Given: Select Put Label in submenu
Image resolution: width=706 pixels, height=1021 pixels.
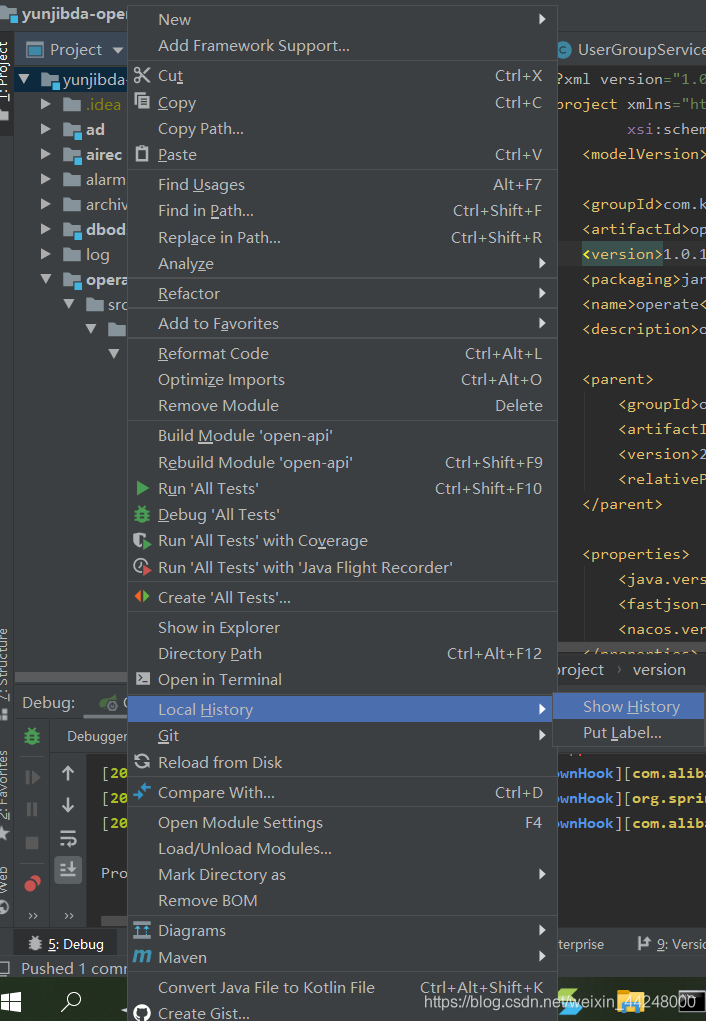Looking at the screenshot, I should click(x=628, y=733).
